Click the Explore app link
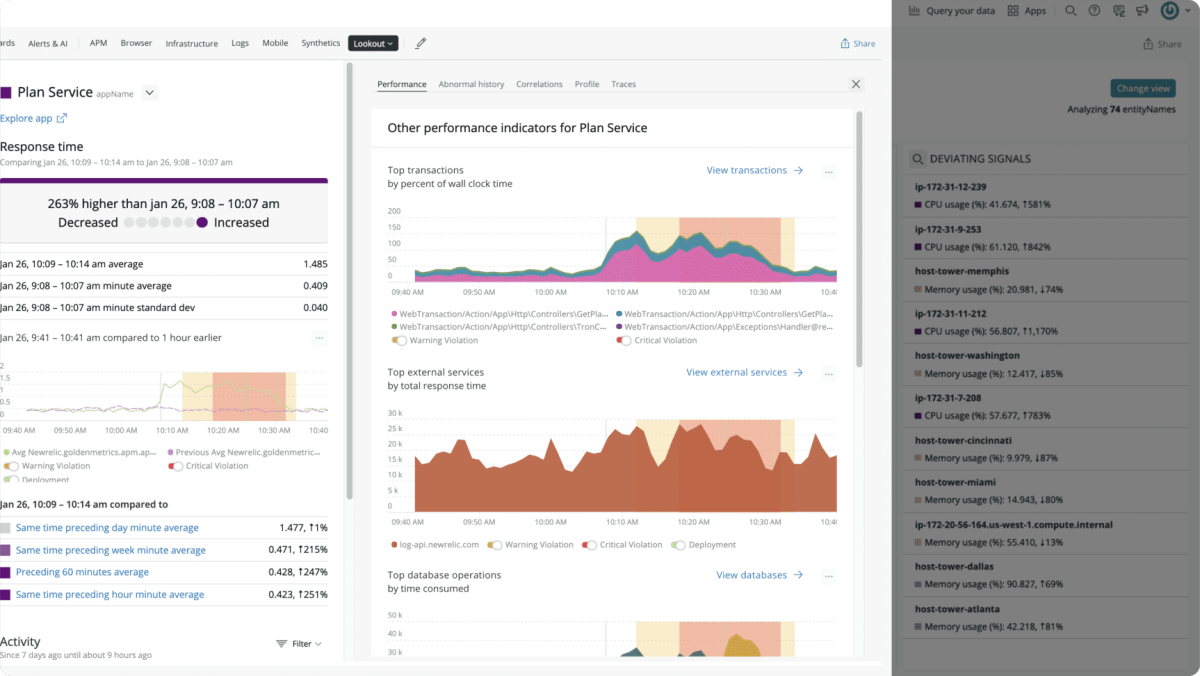Screen dimensions: 1200x676 [26, 118]
